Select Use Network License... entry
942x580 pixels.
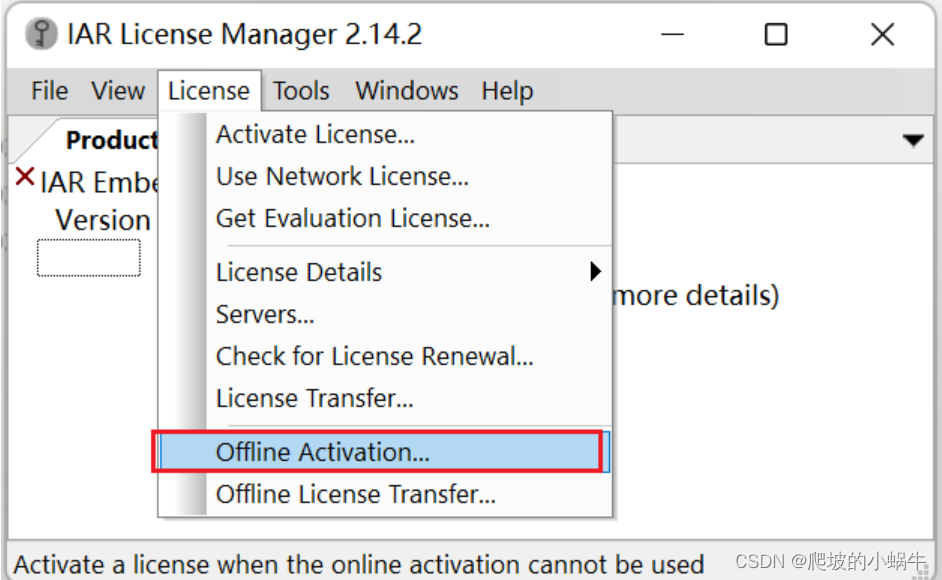point(385,176)
